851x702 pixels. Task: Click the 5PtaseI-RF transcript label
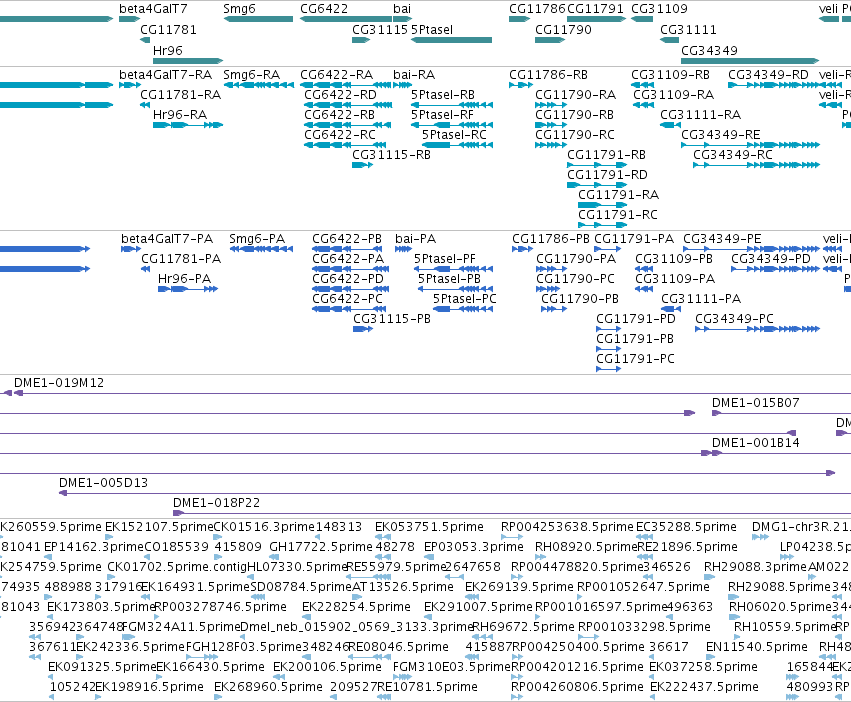click(442, 115)
